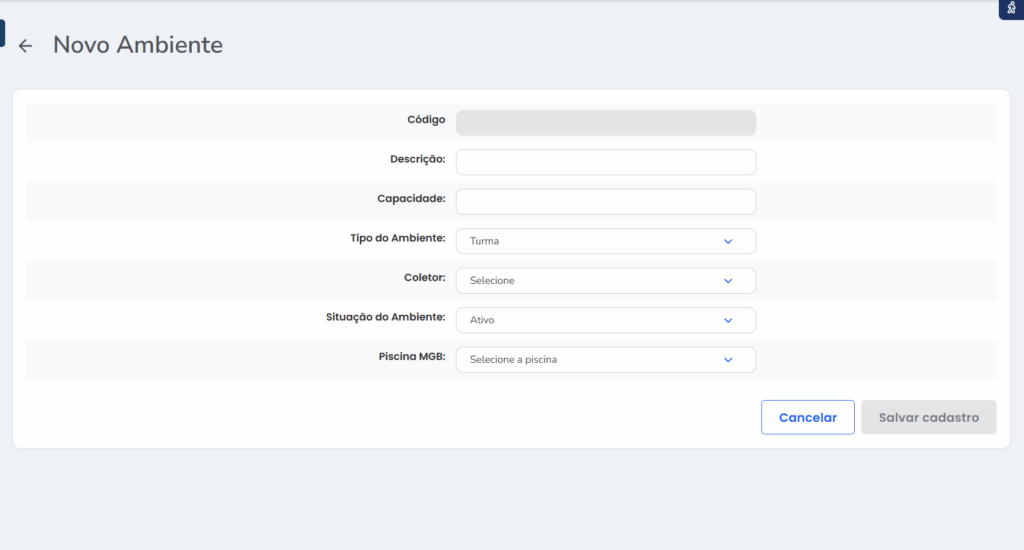Viewport: 1024px width, 550px height.
Task: Click the chevron arrow in Piscina MGB field
Action: pos(728,359)
